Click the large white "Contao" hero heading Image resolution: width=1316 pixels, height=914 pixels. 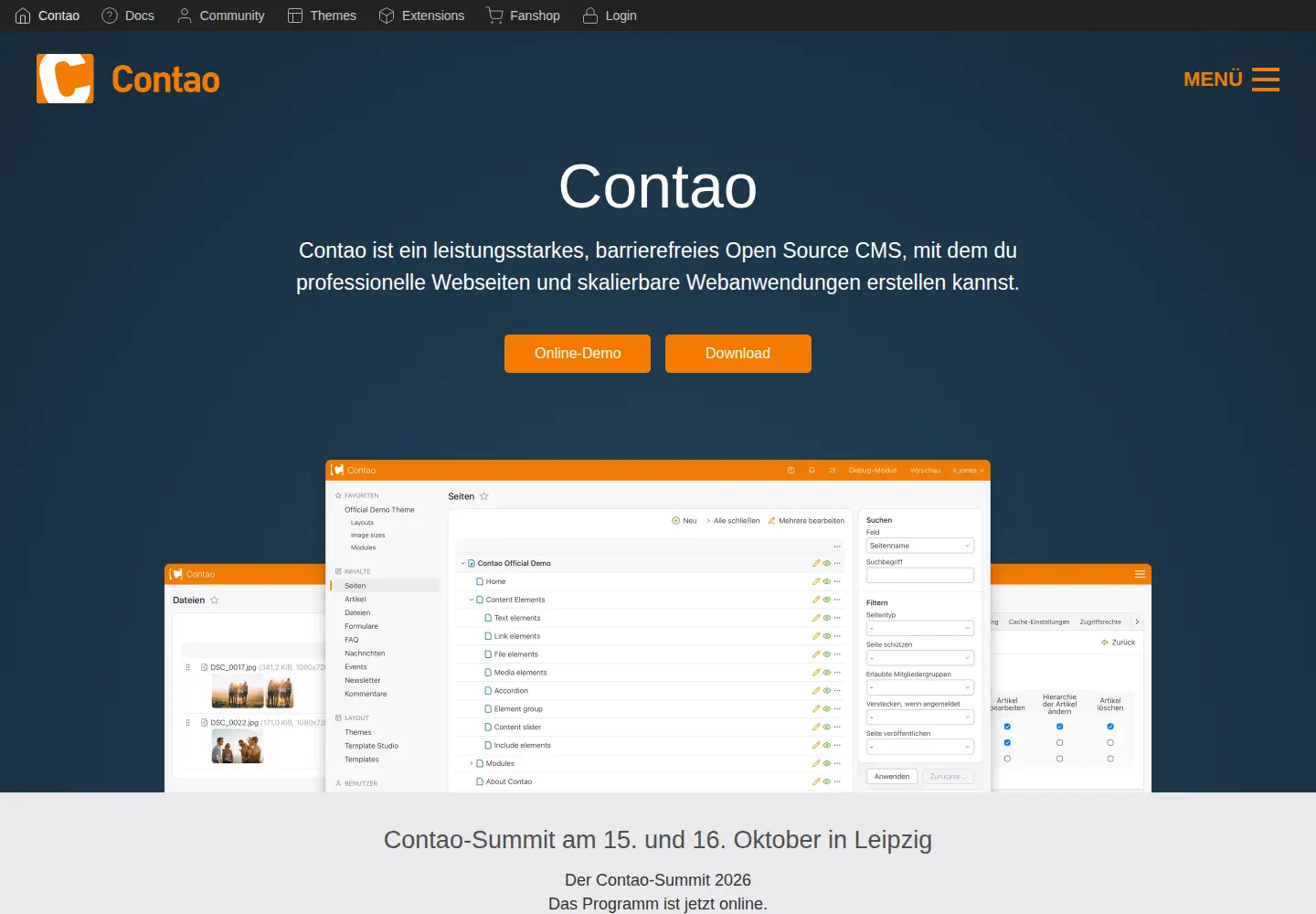(658, 186)
